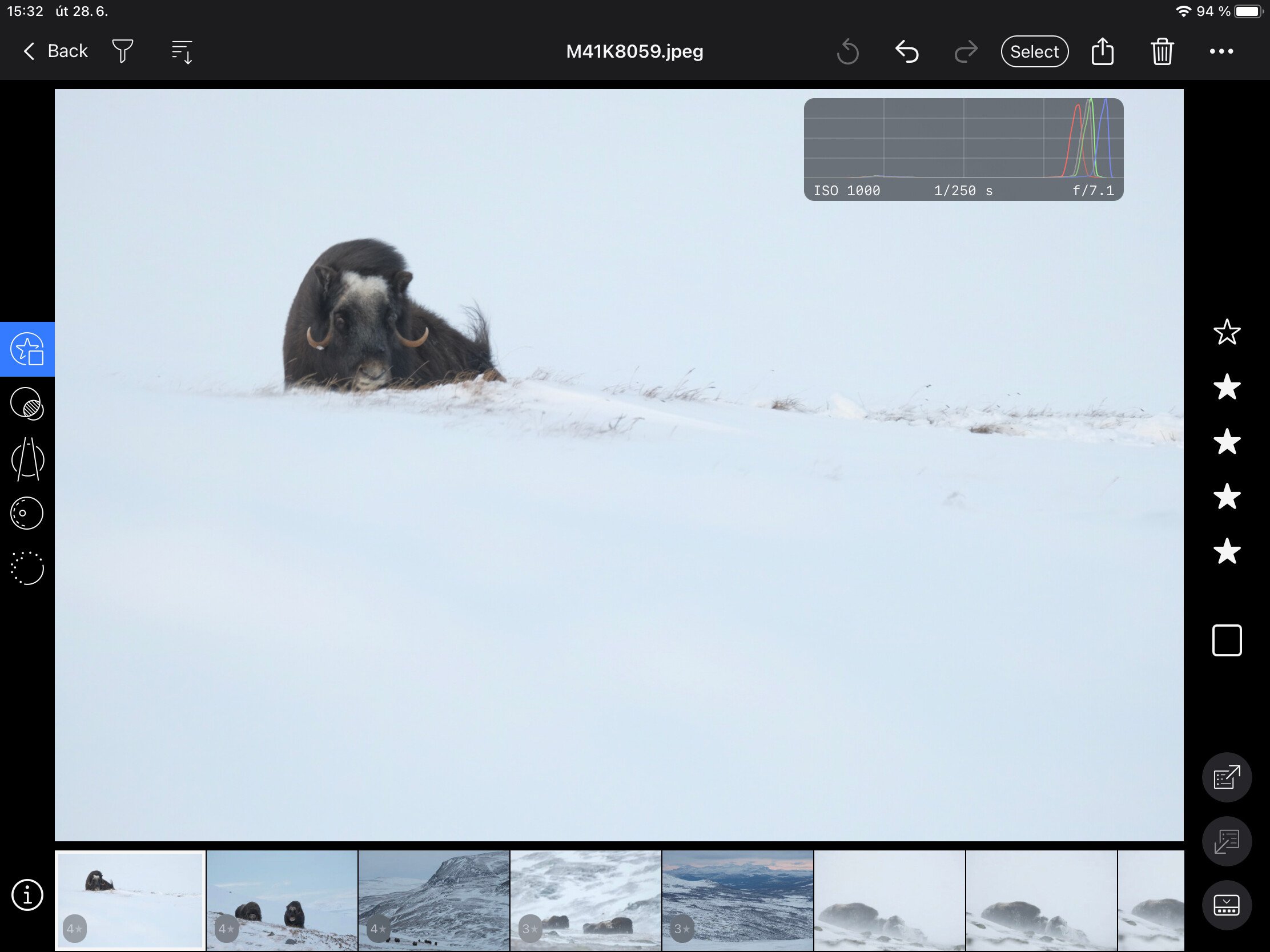1270x952 pixels.
Task: Set rating with second star
Action: (1227, 387)
